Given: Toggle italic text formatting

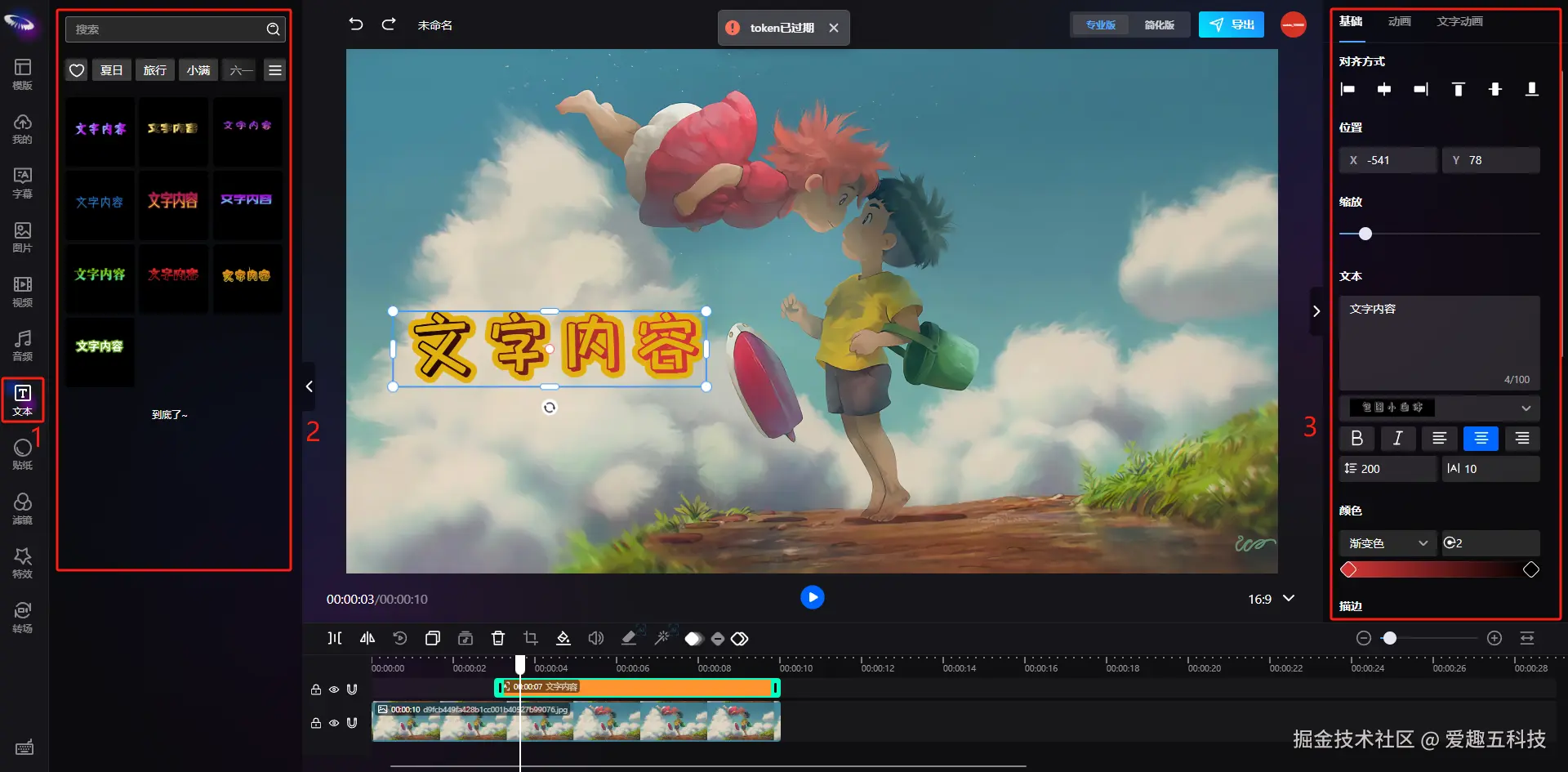Looking at the screenshot, I should coord(1398,439).
